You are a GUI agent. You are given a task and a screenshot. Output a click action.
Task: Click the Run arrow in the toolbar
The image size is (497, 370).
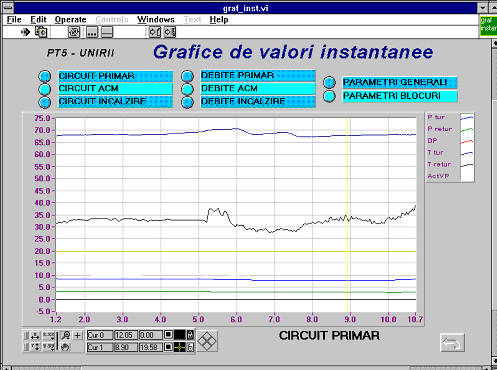pos(25,32)
